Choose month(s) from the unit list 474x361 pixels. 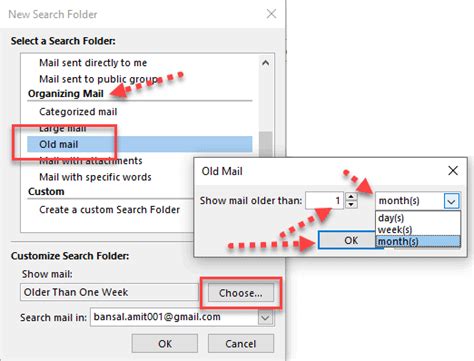[x=418, y=241]
